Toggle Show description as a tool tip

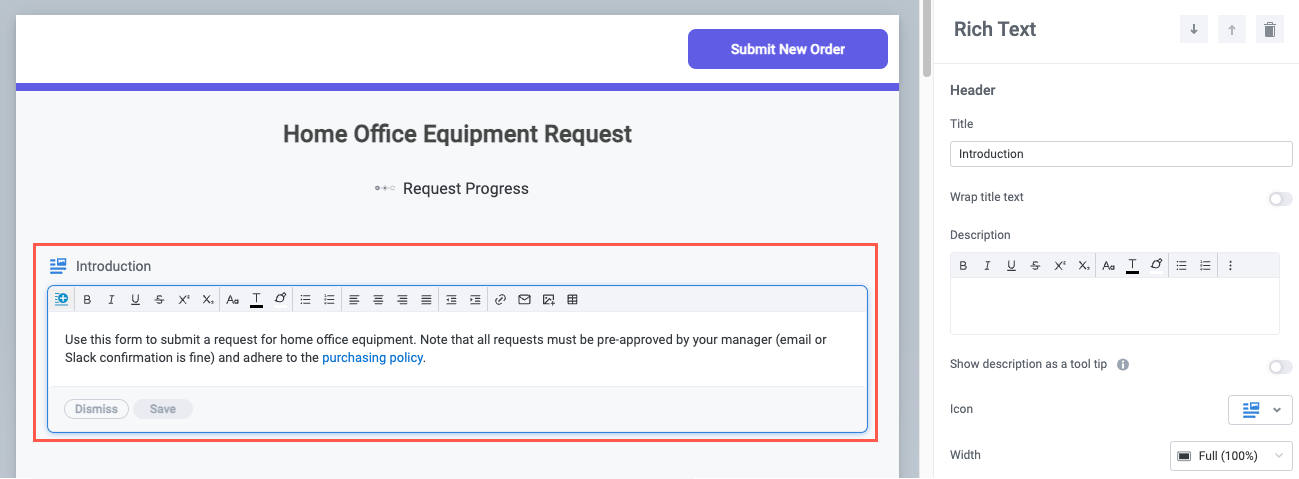coord(1280,367)
